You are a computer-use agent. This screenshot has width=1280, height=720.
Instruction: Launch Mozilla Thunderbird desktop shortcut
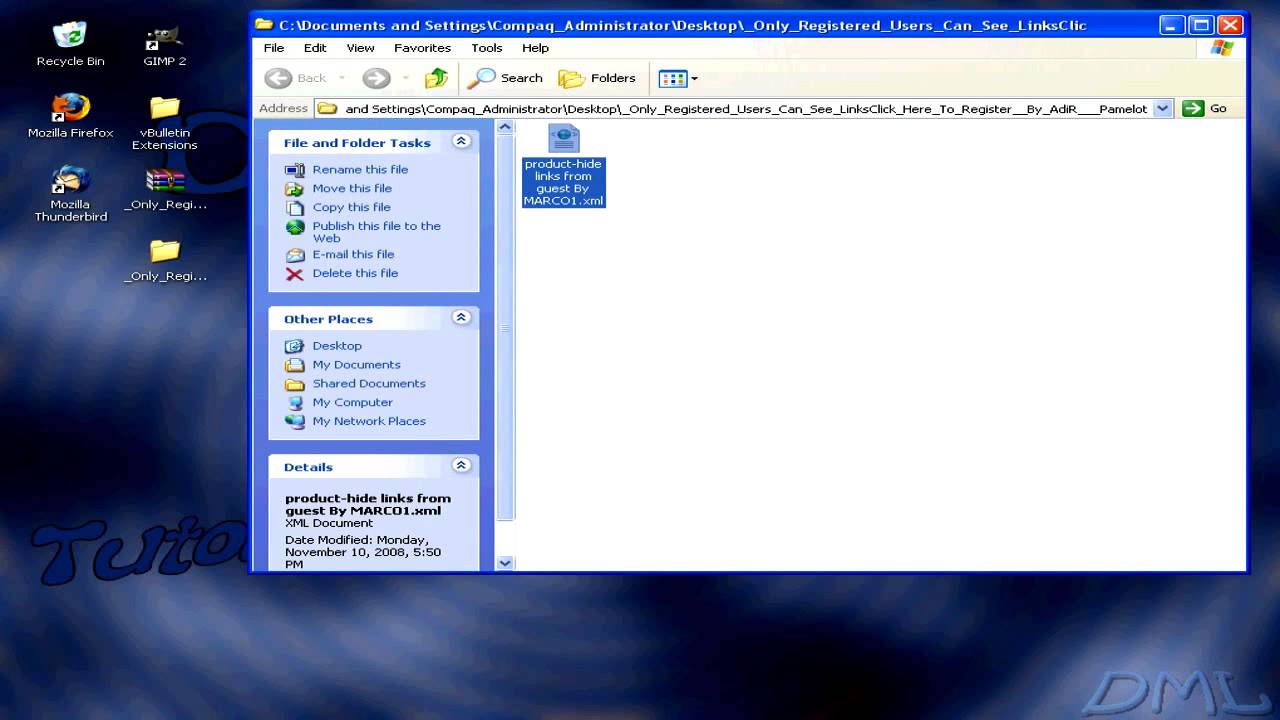pos(70,194)
